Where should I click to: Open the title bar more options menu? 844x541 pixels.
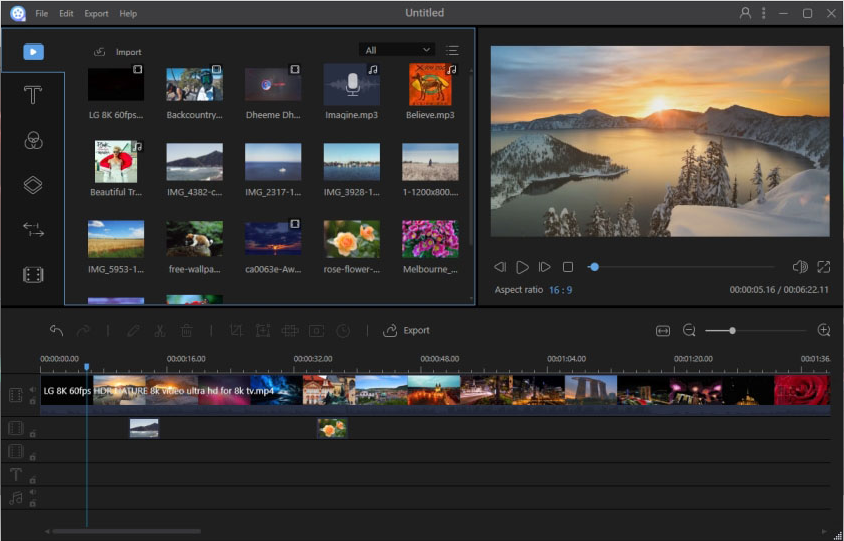coord(764,13)
